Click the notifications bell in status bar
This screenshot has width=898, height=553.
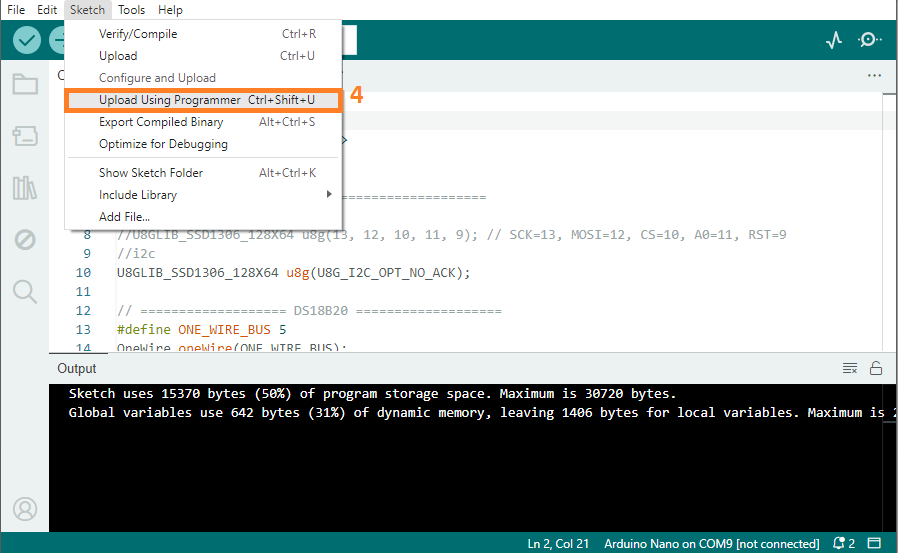(843, 544)
